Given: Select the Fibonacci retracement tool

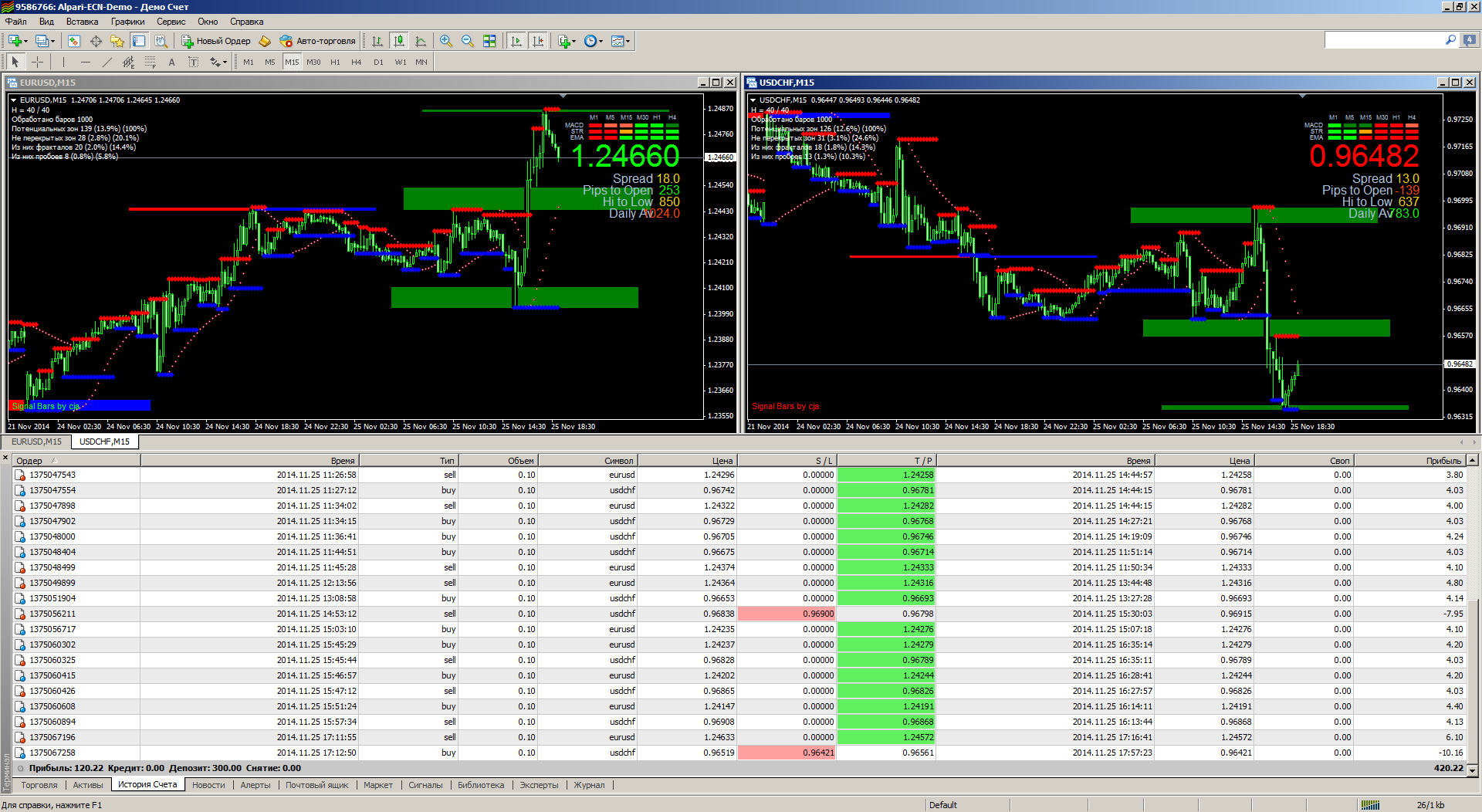Looking at the screenshot, I should (x=151, y=62).
